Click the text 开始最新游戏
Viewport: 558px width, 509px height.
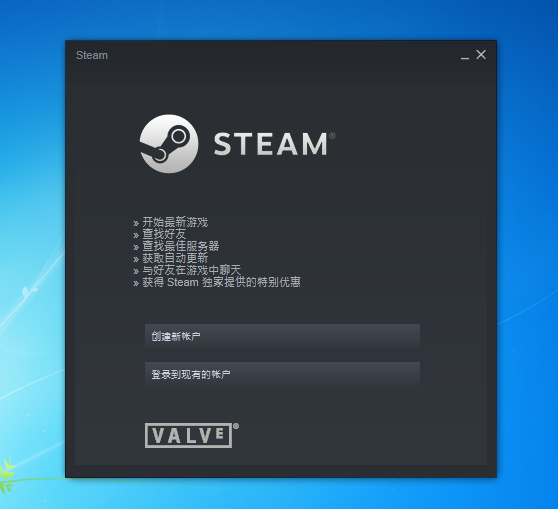[x=175, y=222]
